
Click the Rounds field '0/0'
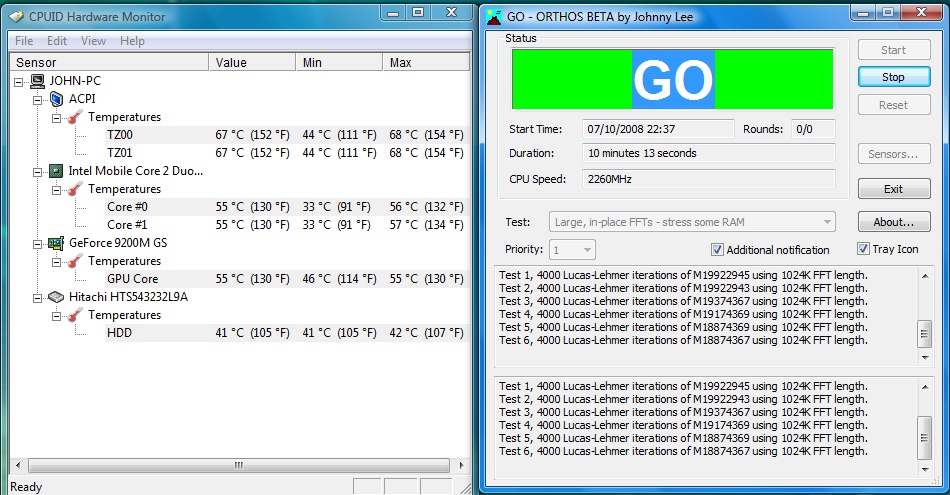coord(813,129)
